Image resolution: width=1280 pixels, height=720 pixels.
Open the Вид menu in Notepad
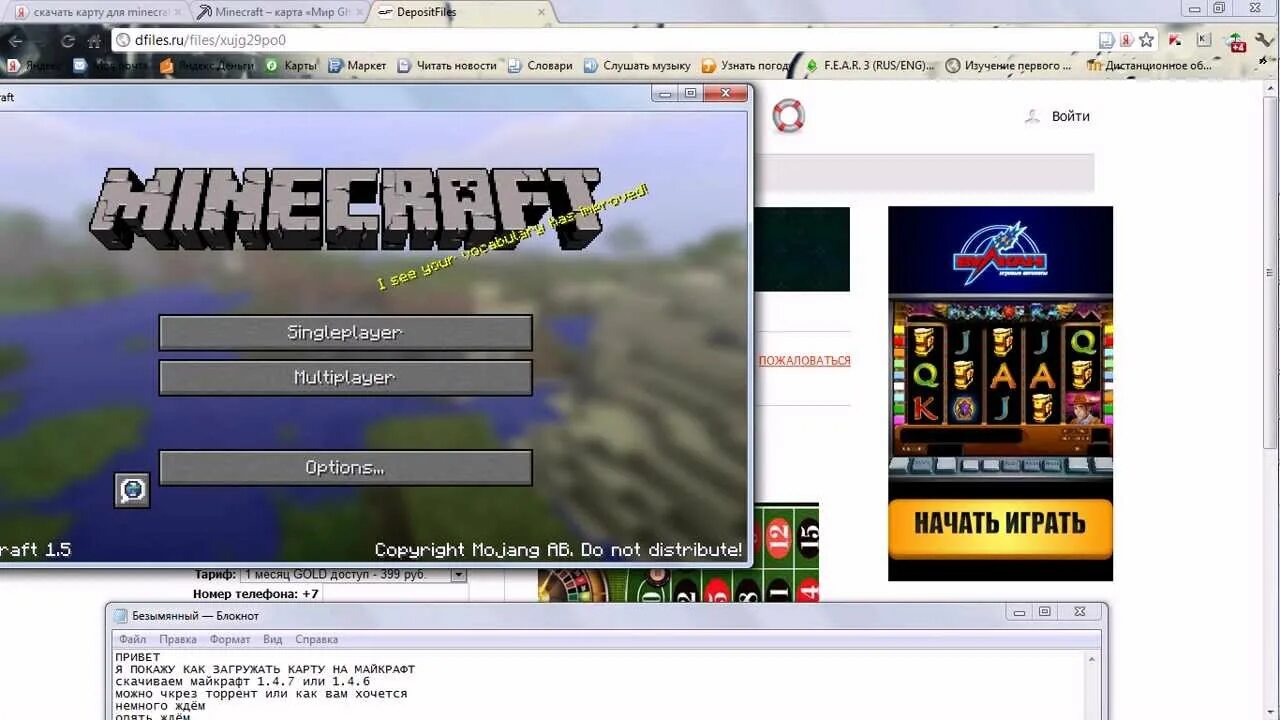pyautogui.click(x=273, y=639)
